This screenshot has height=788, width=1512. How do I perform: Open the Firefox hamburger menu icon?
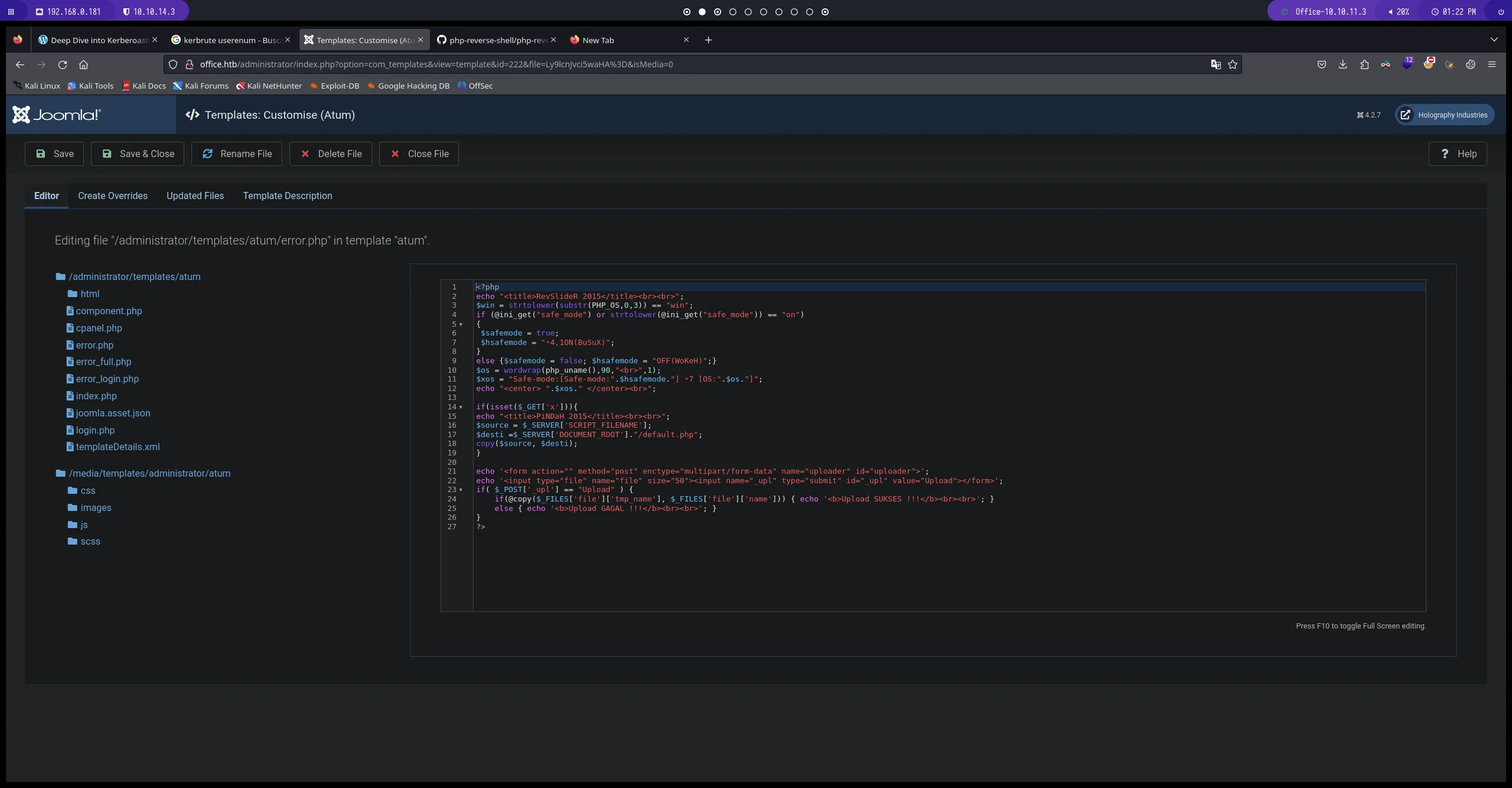coord(1492,64)
